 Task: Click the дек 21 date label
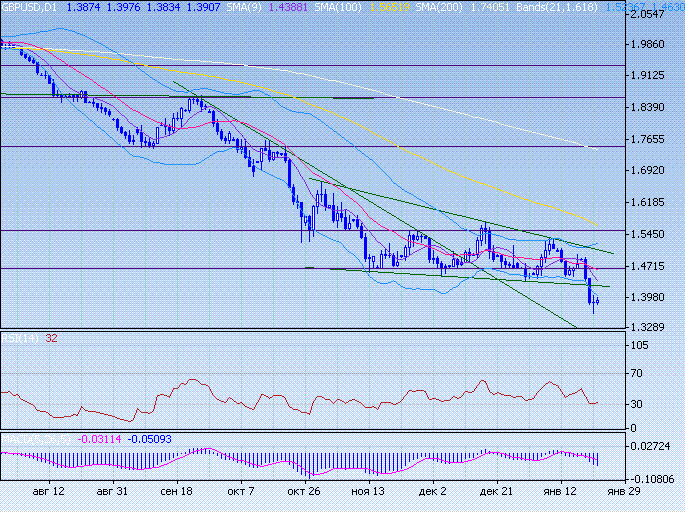497,492
